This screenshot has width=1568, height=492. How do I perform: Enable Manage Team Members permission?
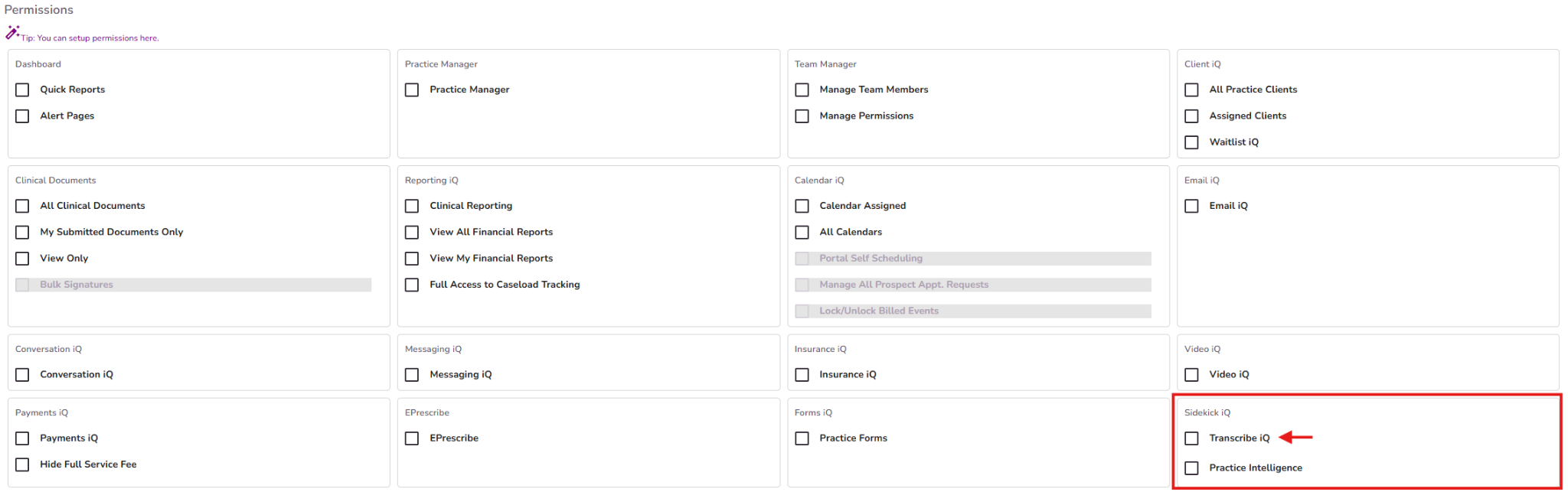(x=802, y=90)
